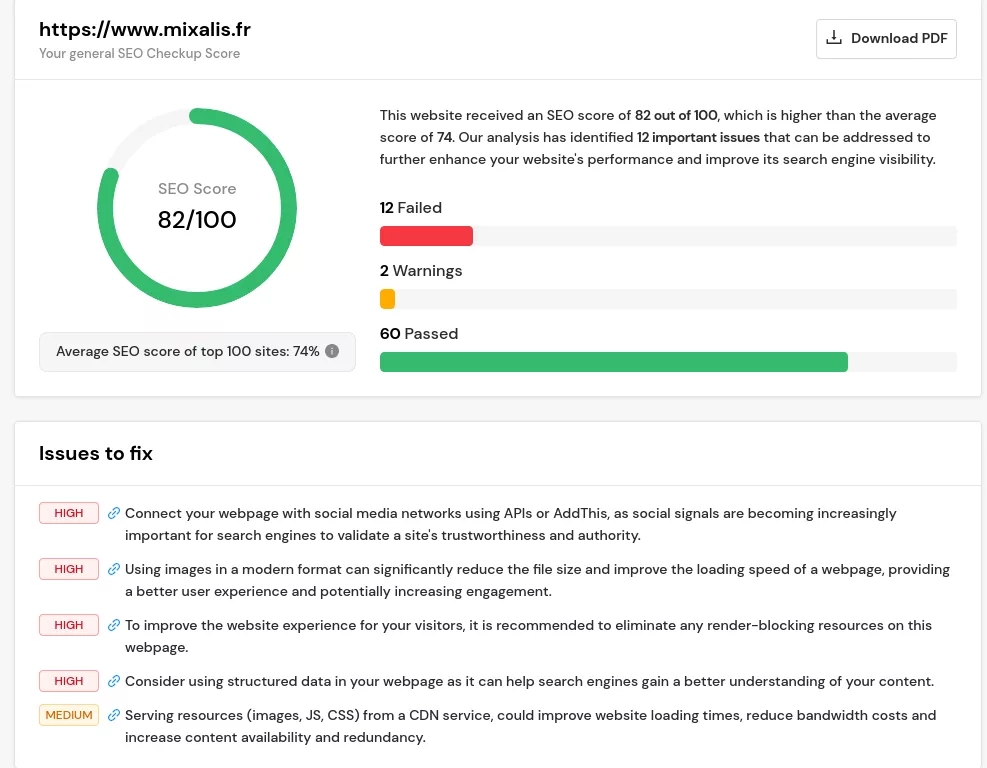The image size is (987, 768).
Task: Click the download arrow icon
Action: [833, 38]
